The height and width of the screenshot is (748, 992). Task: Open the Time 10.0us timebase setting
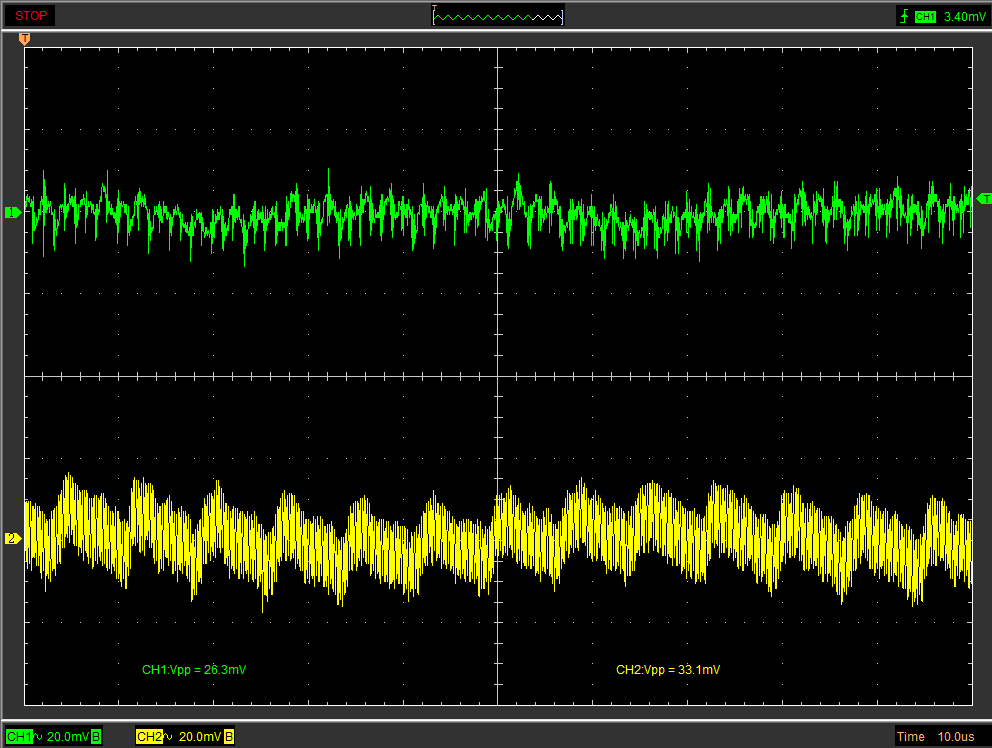(936, 737)
